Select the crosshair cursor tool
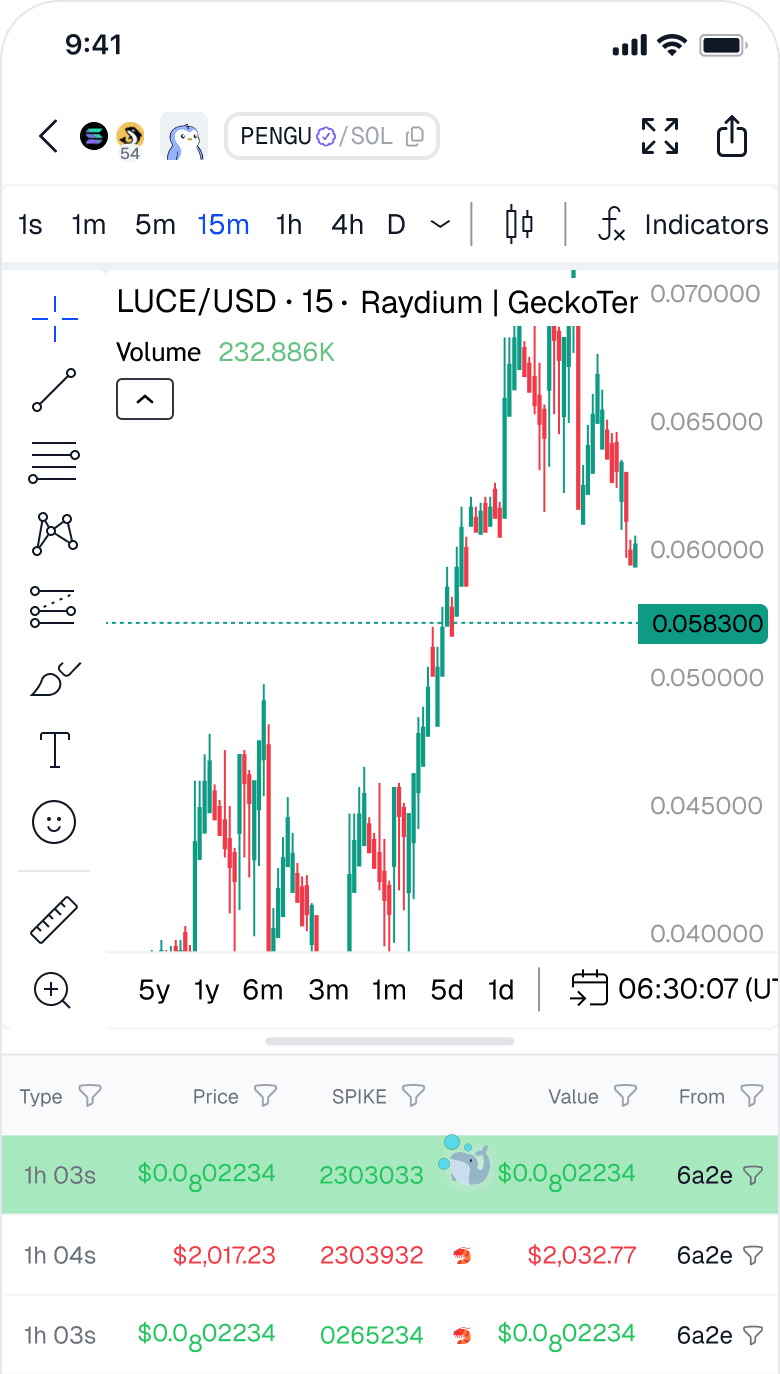The image size is (780, 1374). [54, 318]
